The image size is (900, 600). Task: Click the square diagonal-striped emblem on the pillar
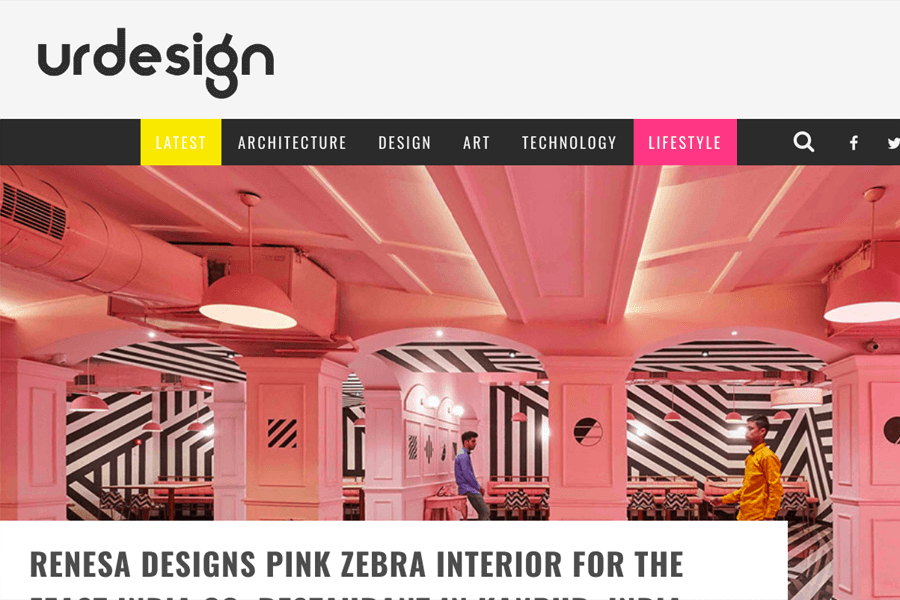click(x=282, y=433)
